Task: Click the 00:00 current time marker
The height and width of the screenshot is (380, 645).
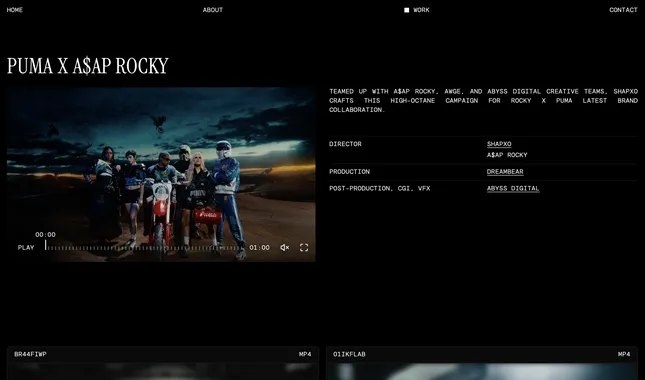Action: pyautogui.click(x=45, y=235)
